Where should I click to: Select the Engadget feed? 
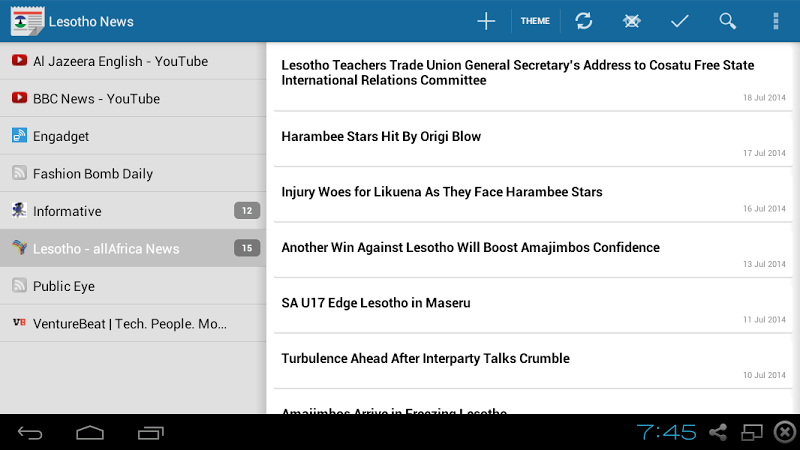coord(61,136)
